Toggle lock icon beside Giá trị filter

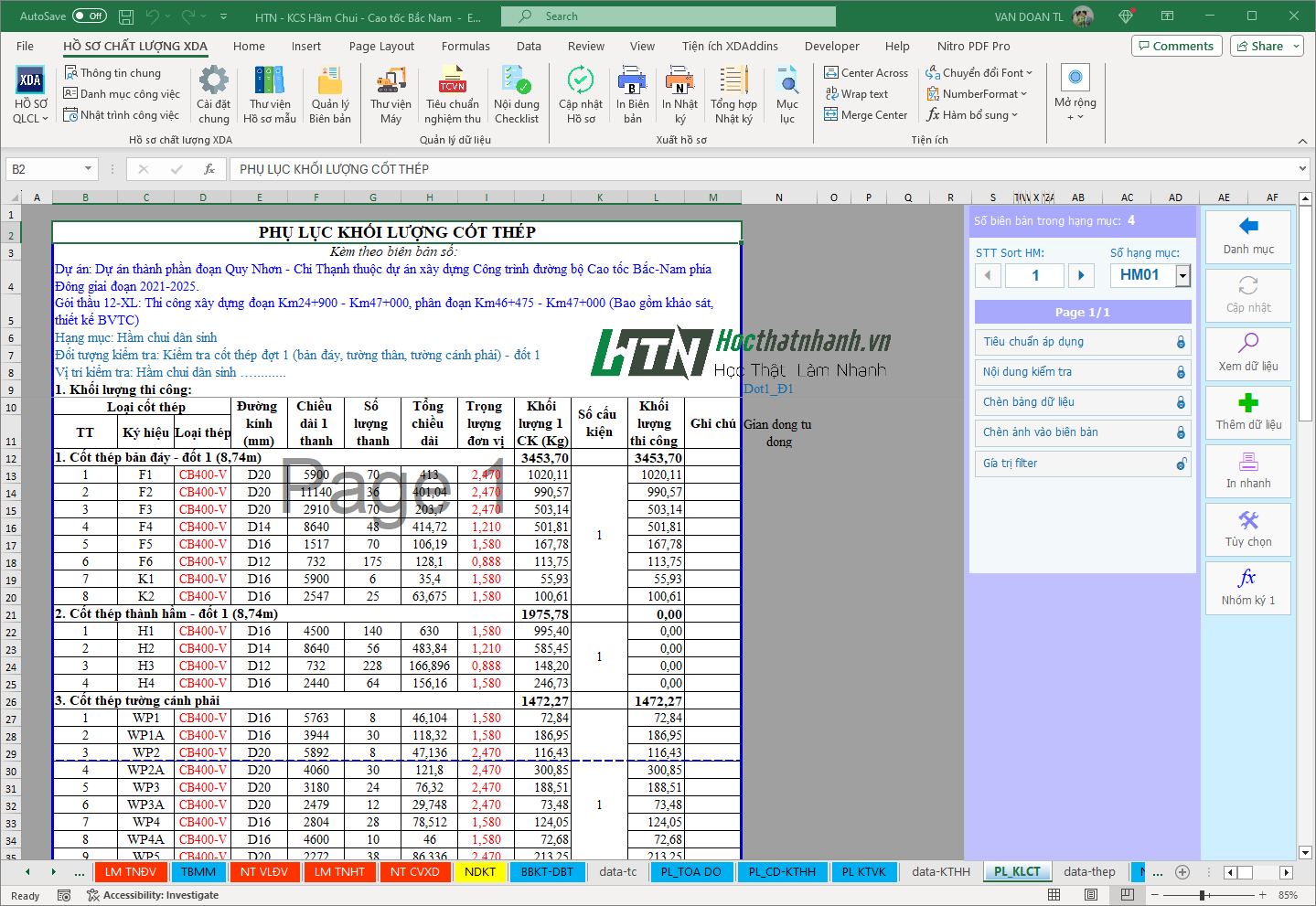(x=1181, y=464)
